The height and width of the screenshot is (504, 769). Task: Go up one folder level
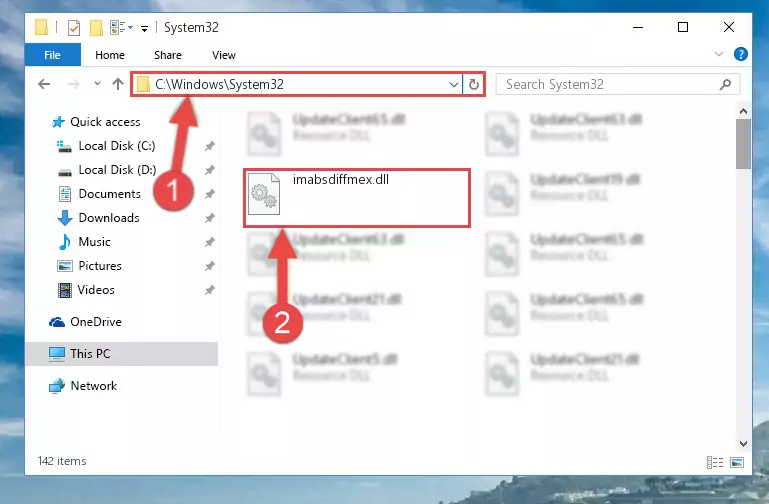click(118, 84)
